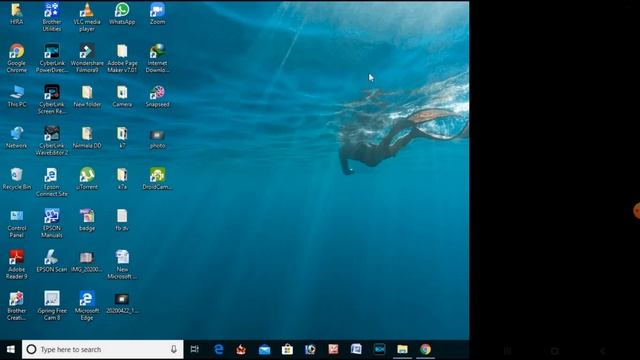Select the Control Panel desktop icon
Screen dimensions: 640x360
[x=17, y=223]
